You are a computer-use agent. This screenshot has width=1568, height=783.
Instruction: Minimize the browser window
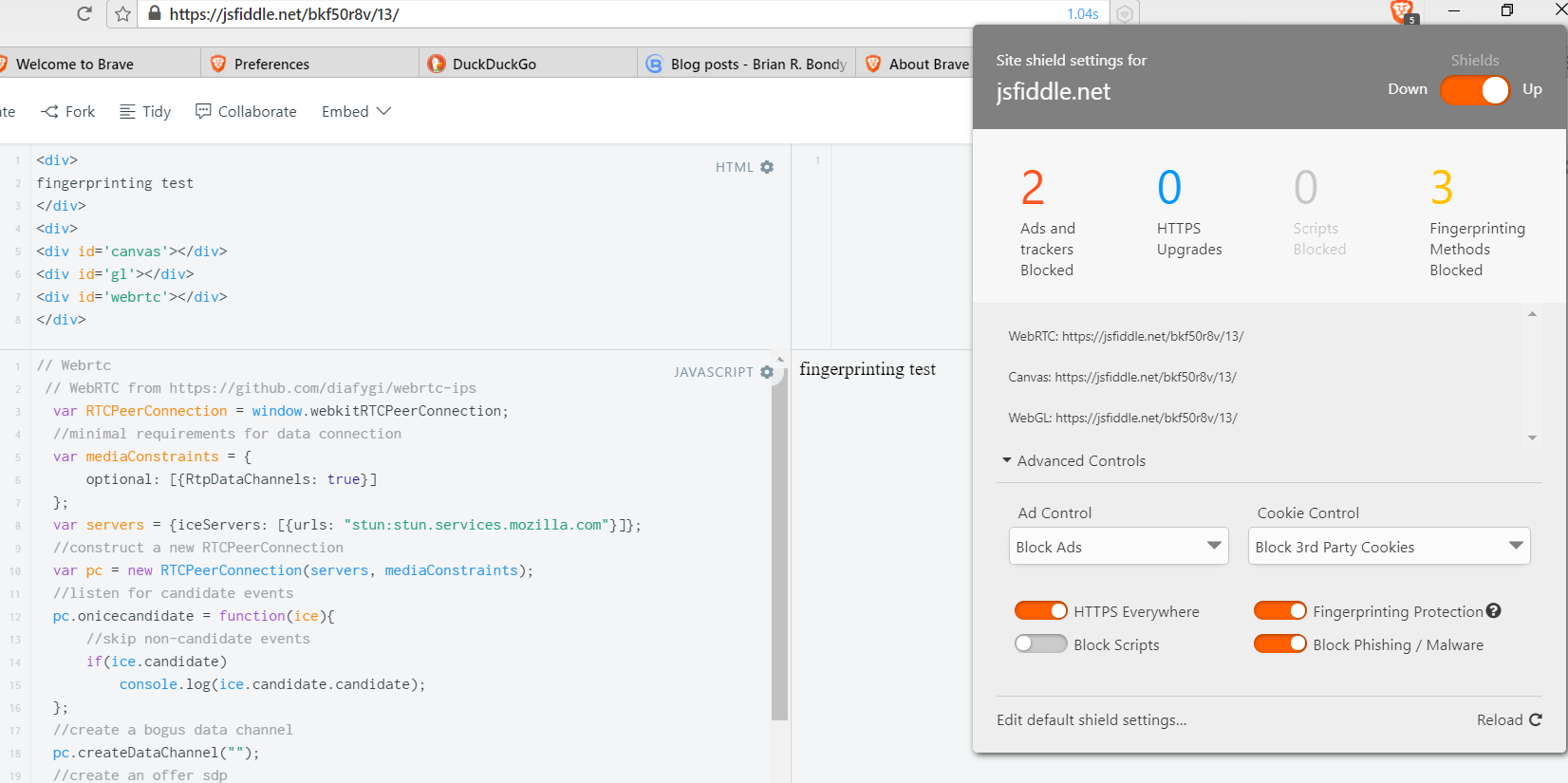coord(1454,10)
